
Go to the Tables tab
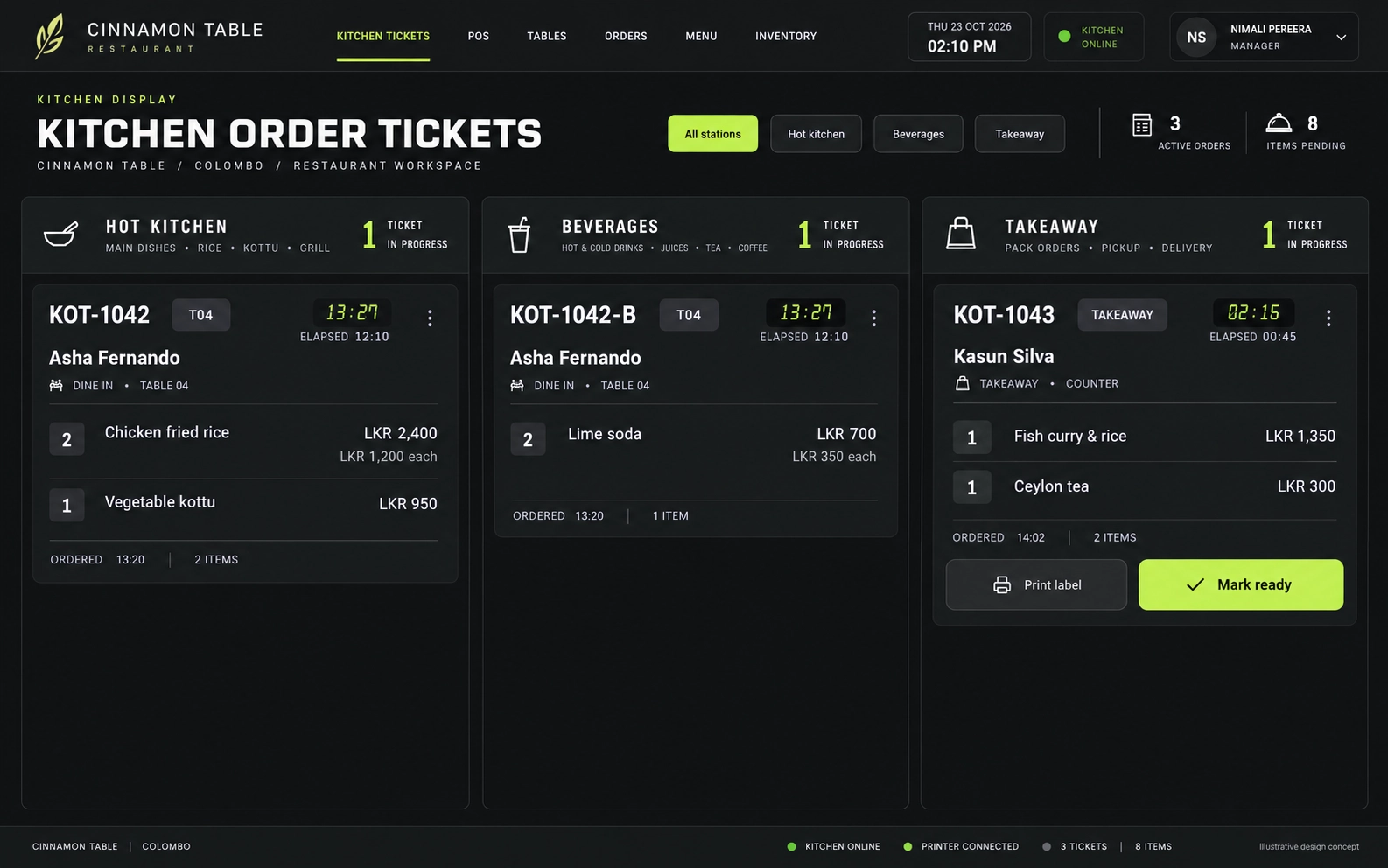(x=547, y=37)
